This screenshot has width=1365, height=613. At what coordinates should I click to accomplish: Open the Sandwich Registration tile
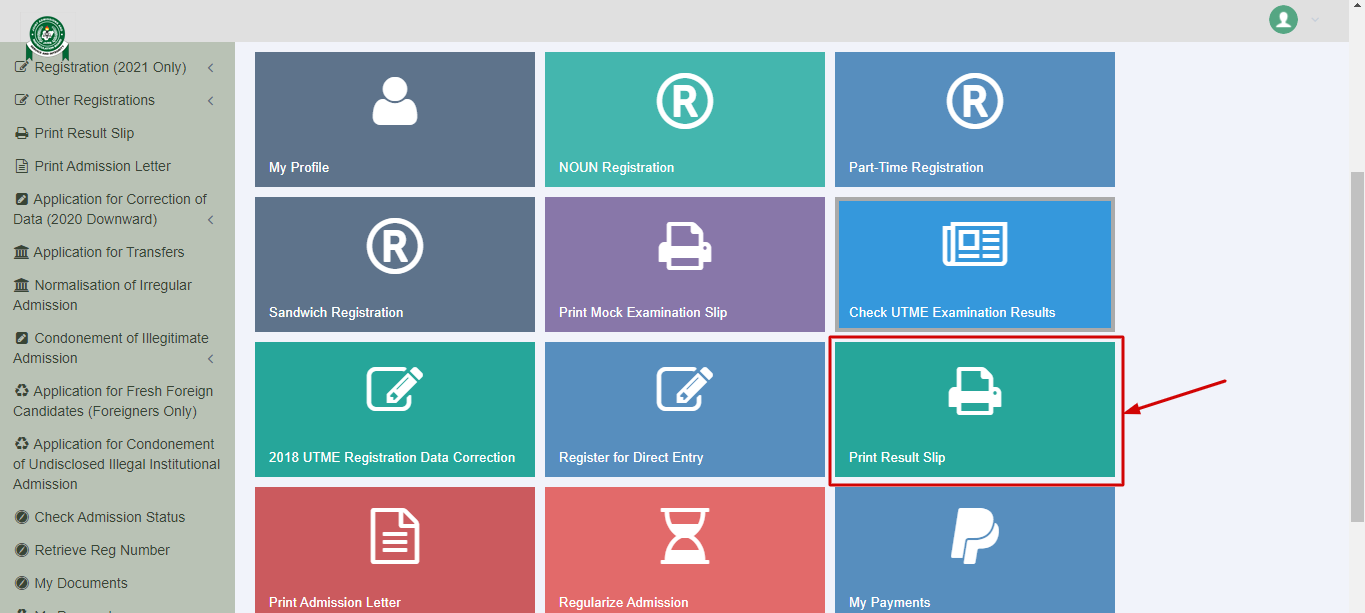pyautogui.click(x=394, y=264)
